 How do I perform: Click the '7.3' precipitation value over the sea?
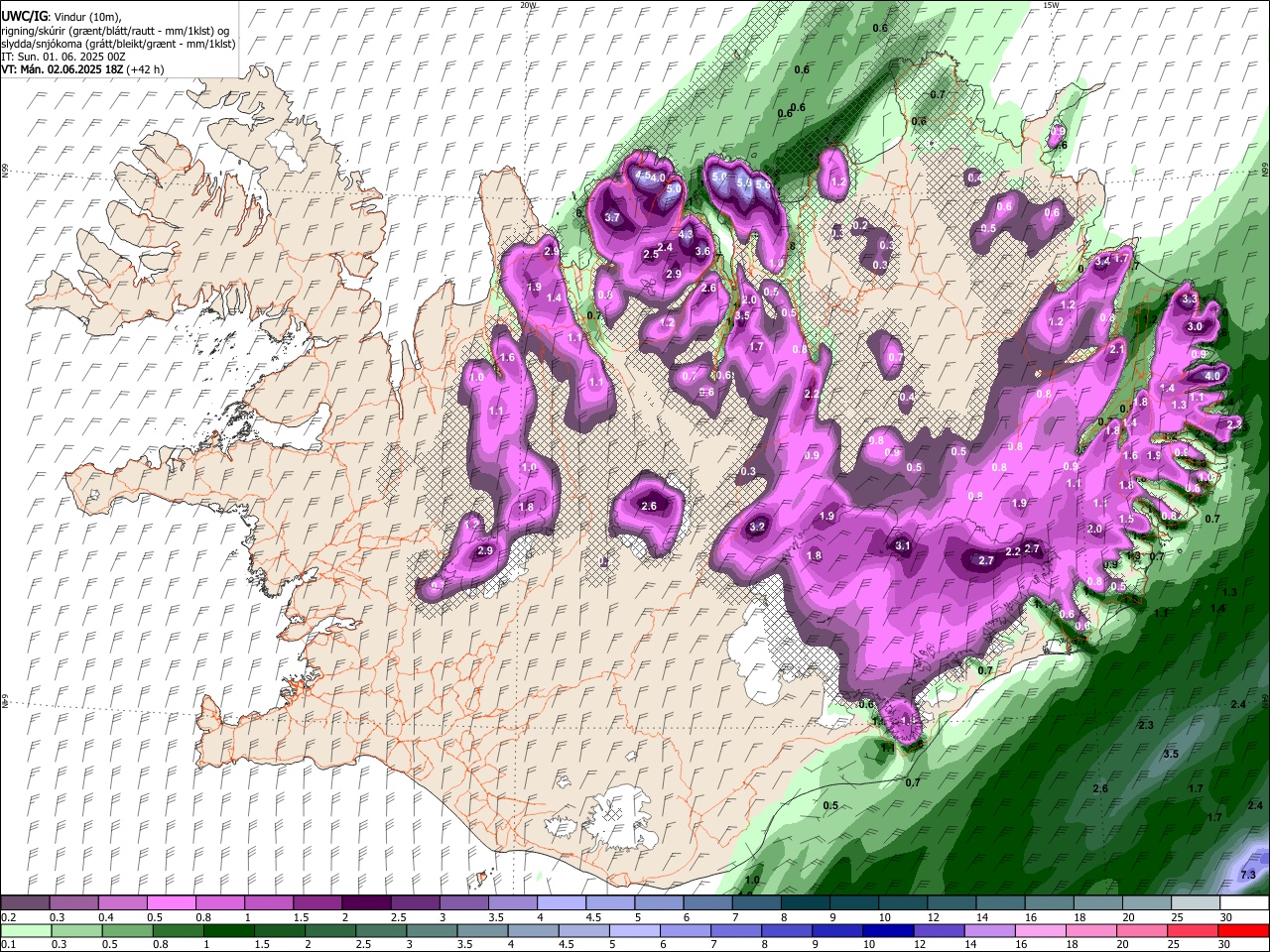pos(1248,874)
